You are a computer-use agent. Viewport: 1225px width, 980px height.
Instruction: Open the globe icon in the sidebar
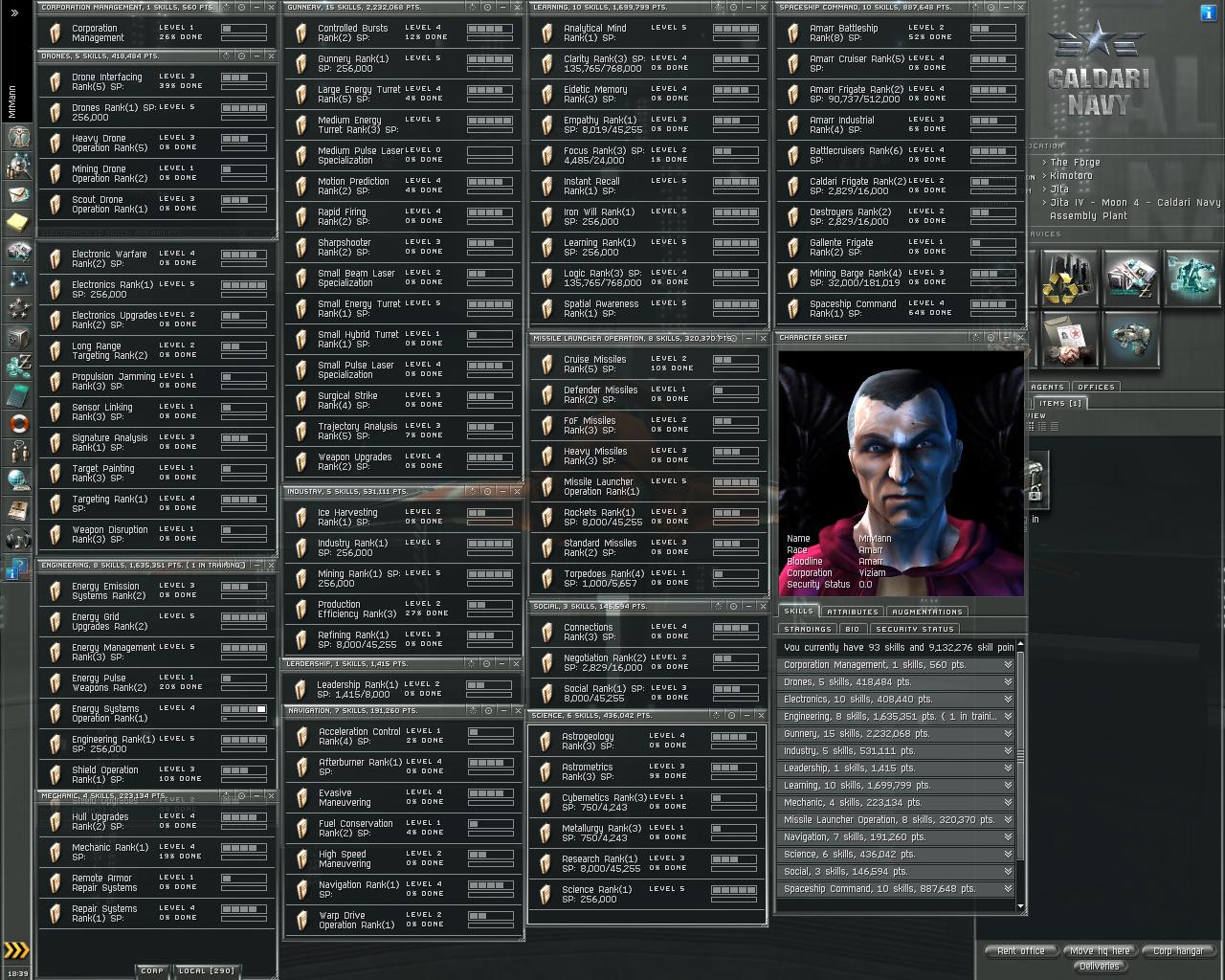[18, 480]
